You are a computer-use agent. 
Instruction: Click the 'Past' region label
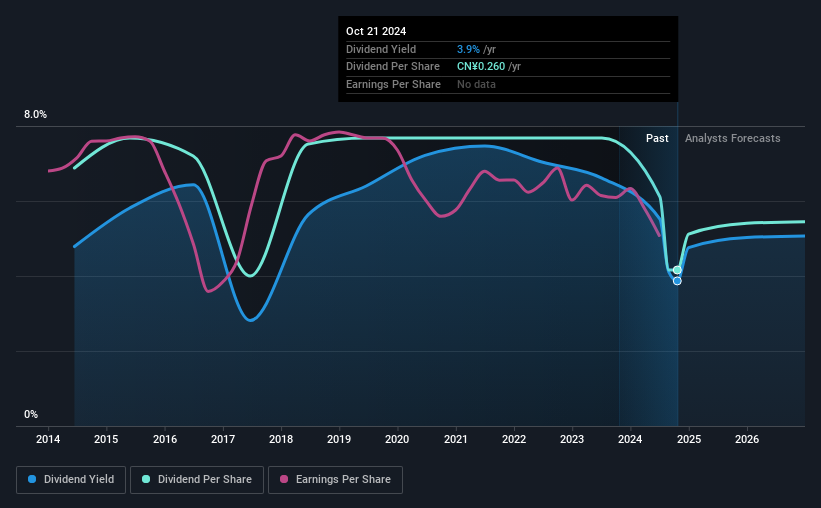[x=657, y=138]
